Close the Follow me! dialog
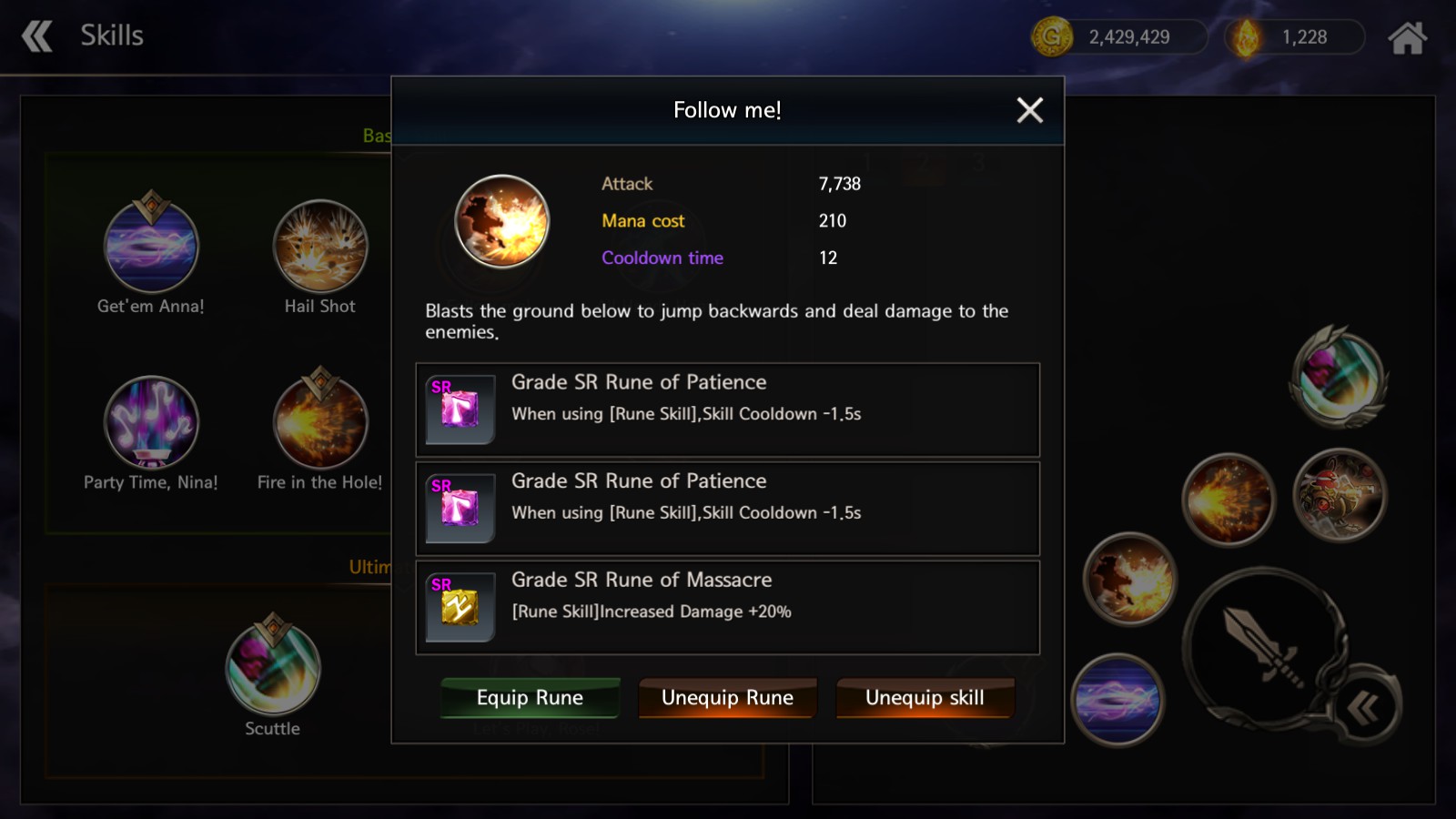This screenshot has height=819, width=1456. pos(1030,110)
